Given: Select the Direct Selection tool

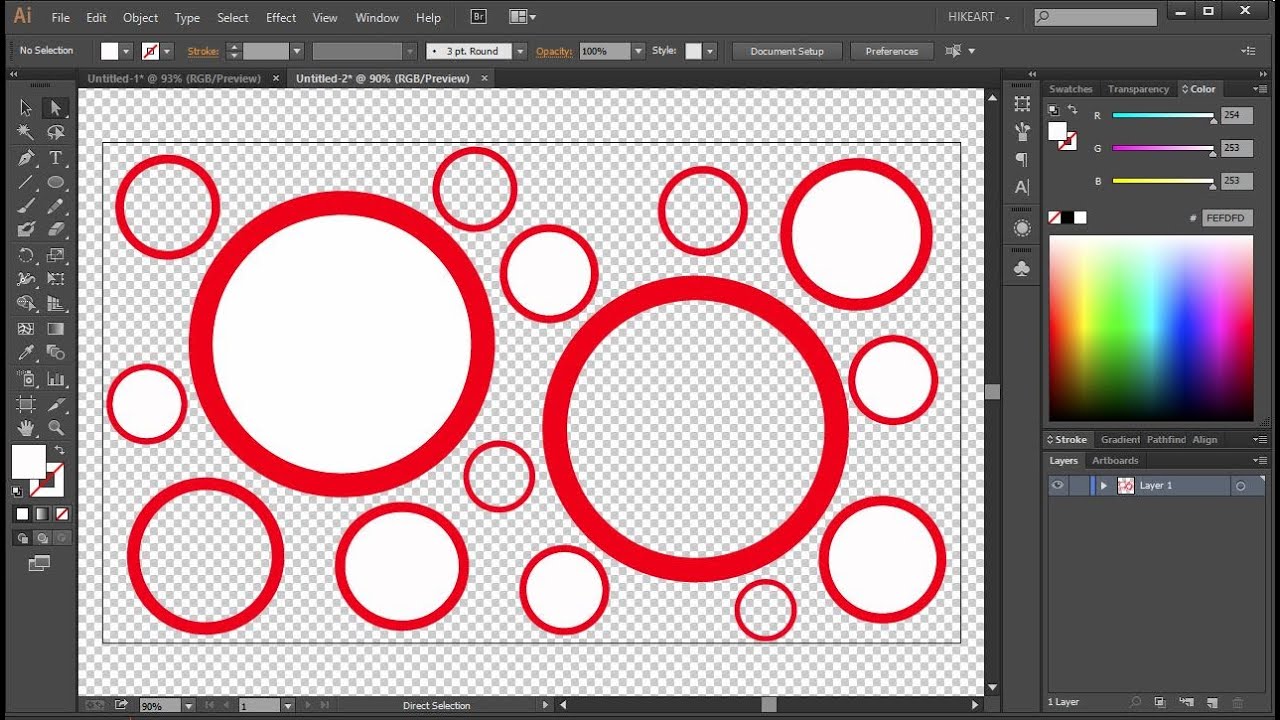Looking at the screenshot, I should 55,108.
